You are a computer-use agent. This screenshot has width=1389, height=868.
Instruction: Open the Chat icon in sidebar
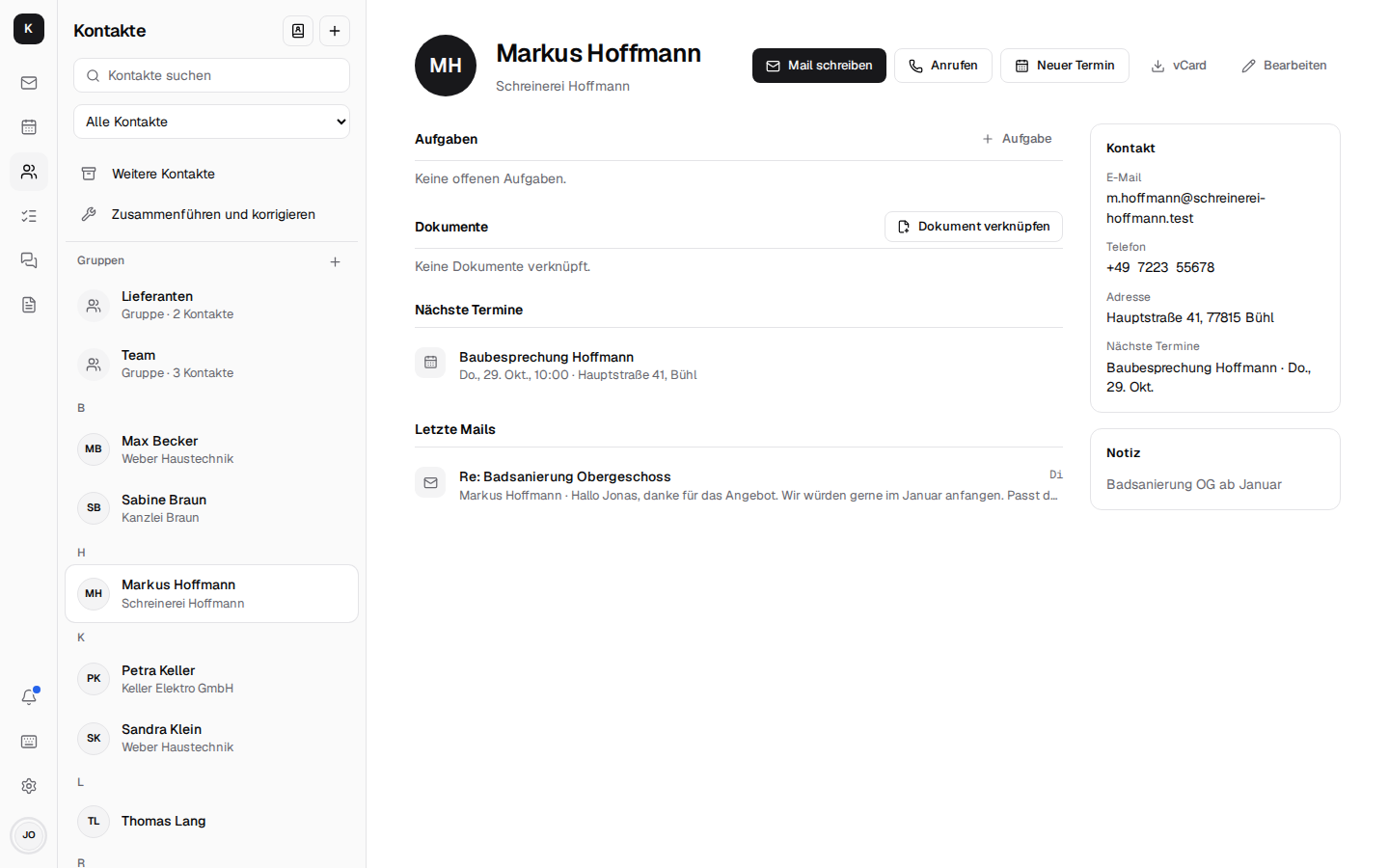click(29, 260)
